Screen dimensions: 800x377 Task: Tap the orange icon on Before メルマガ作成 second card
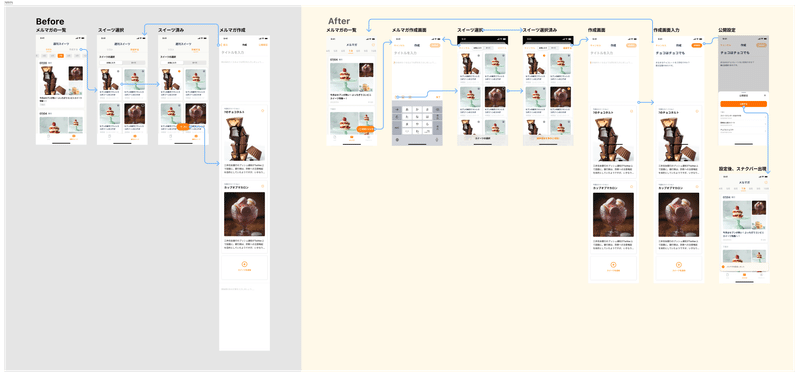click(262, 186)
